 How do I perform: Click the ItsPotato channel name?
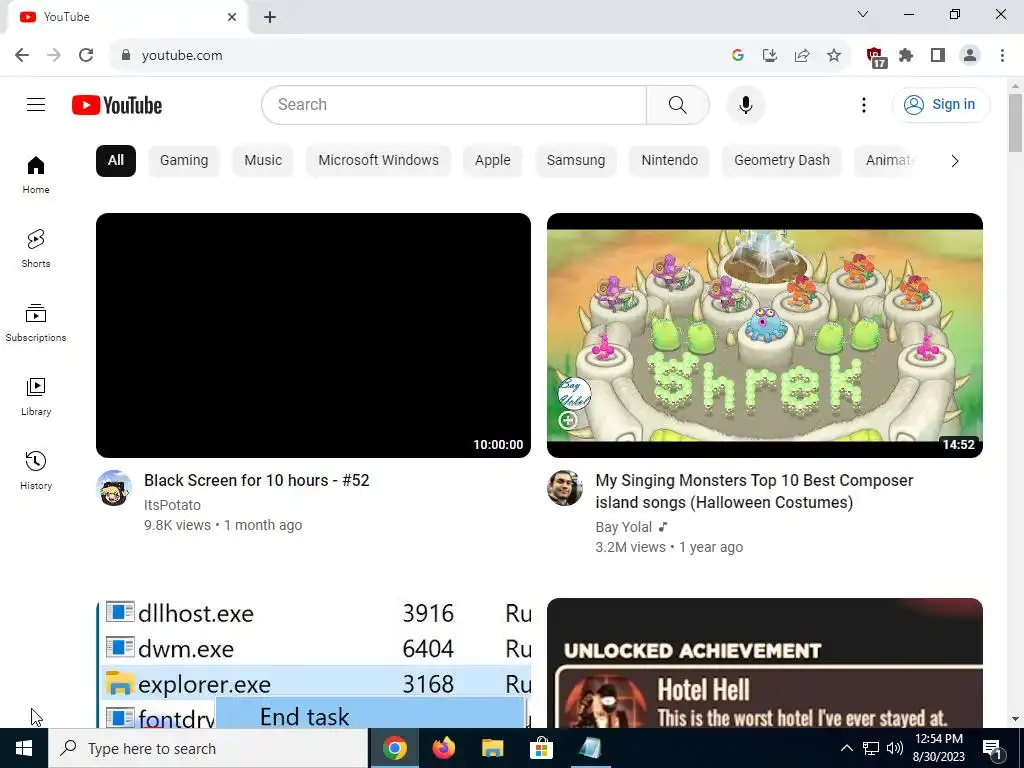coord(172,505)
